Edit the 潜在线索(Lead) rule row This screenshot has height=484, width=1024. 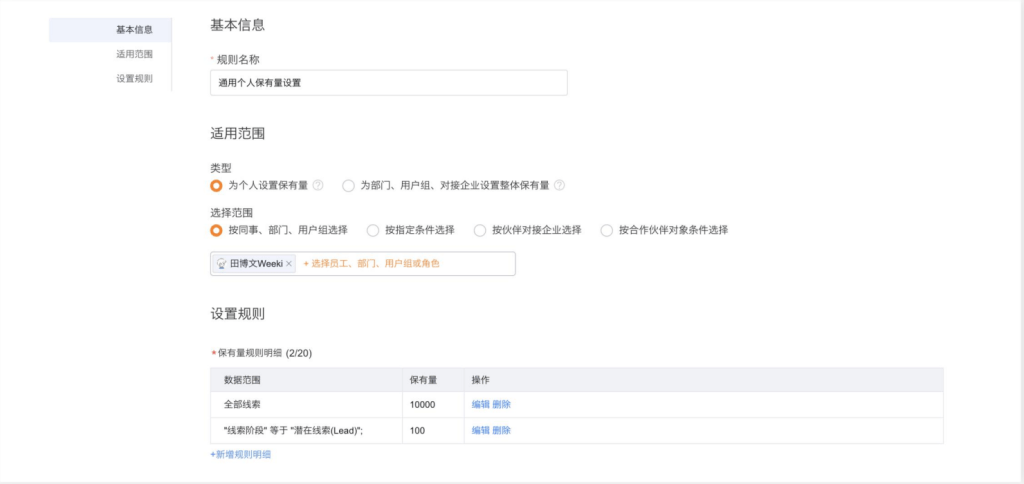[x=480, y=430]
